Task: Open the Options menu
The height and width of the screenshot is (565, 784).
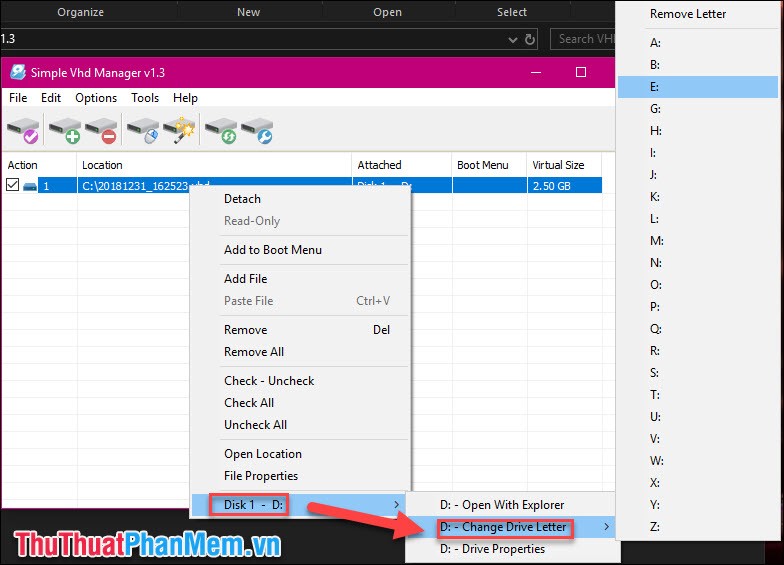Action: (96, 98)
